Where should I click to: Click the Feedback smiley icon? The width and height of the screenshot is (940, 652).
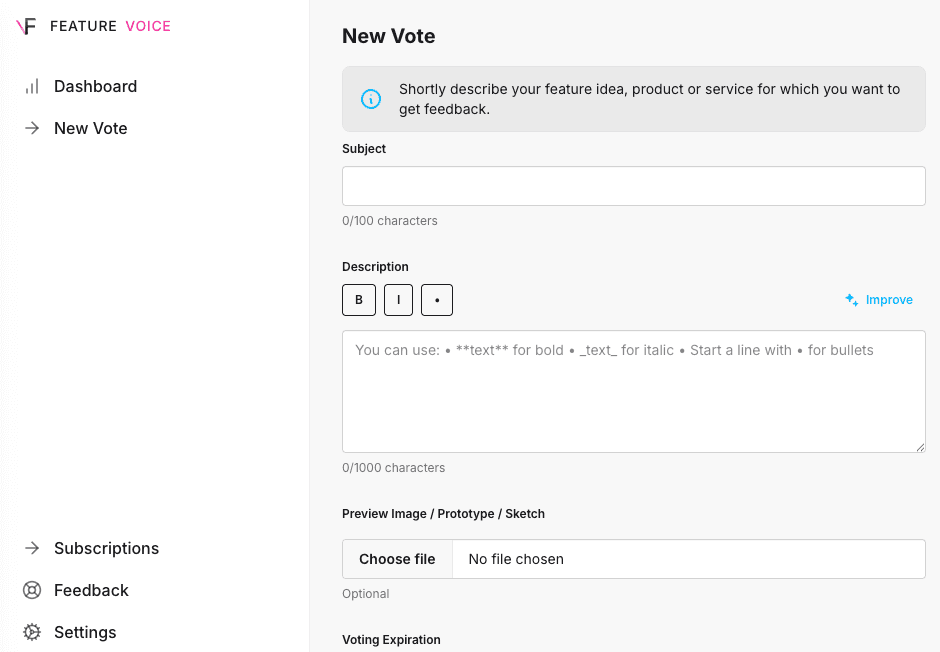32,590
